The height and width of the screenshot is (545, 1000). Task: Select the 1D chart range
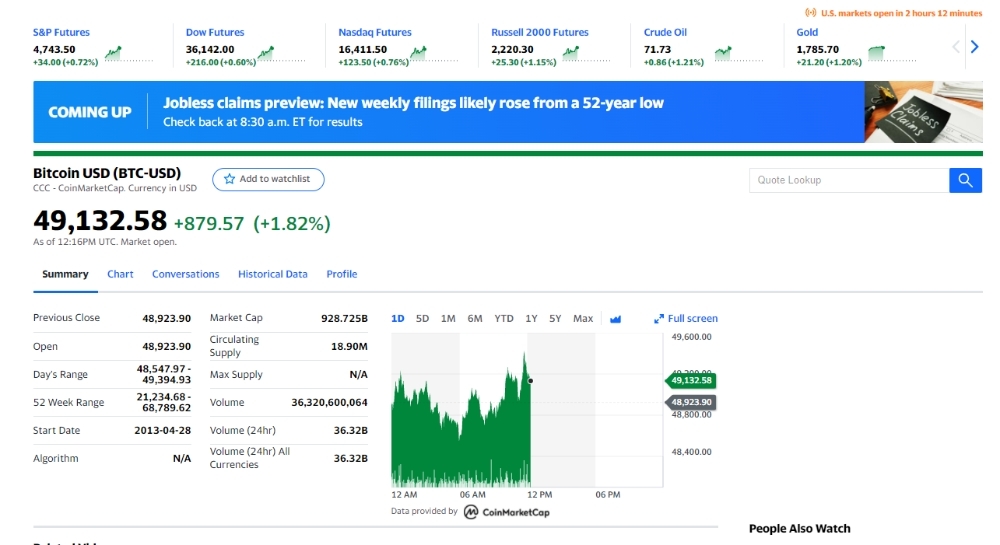[x=397, y=319]
